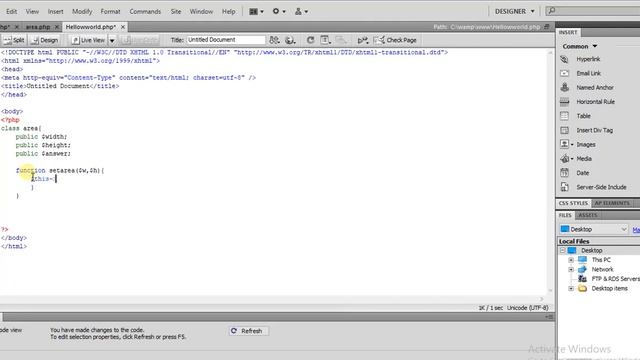Expand the Network node
Image resolution: width=640 pixels, height=360 pixels.
coord(571,269)
